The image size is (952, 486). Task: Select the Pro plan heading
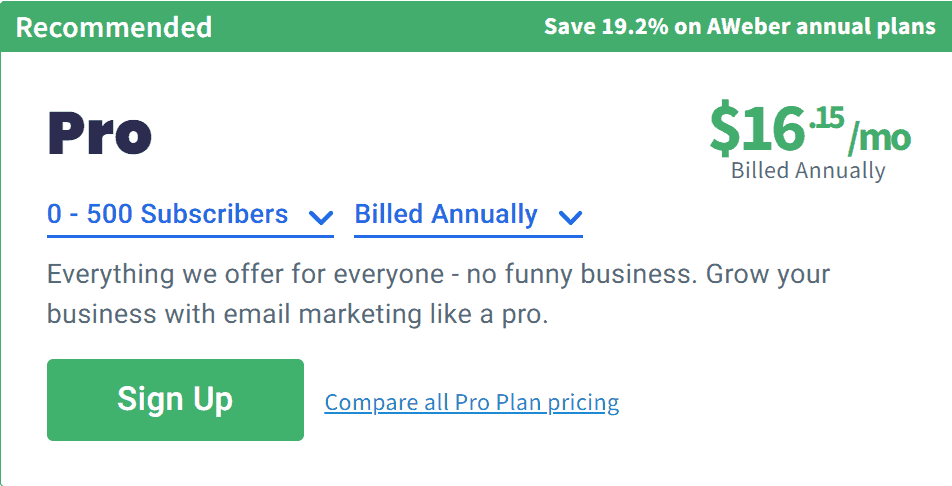(x=100, y=133)
